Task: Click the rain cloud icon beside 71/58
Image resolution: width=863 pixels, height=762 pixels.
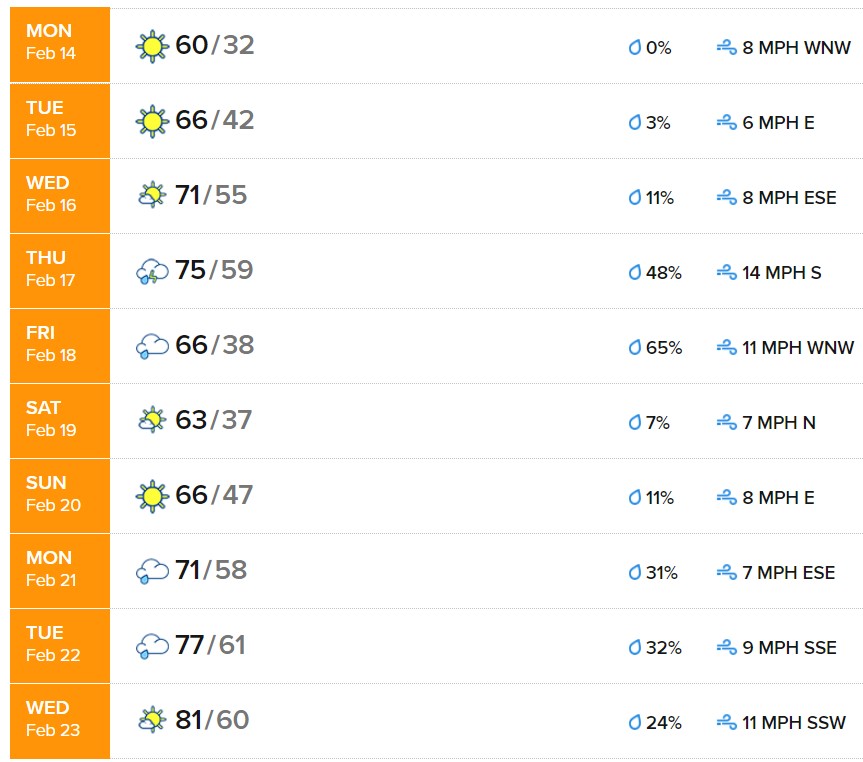Action: point(152,571)
